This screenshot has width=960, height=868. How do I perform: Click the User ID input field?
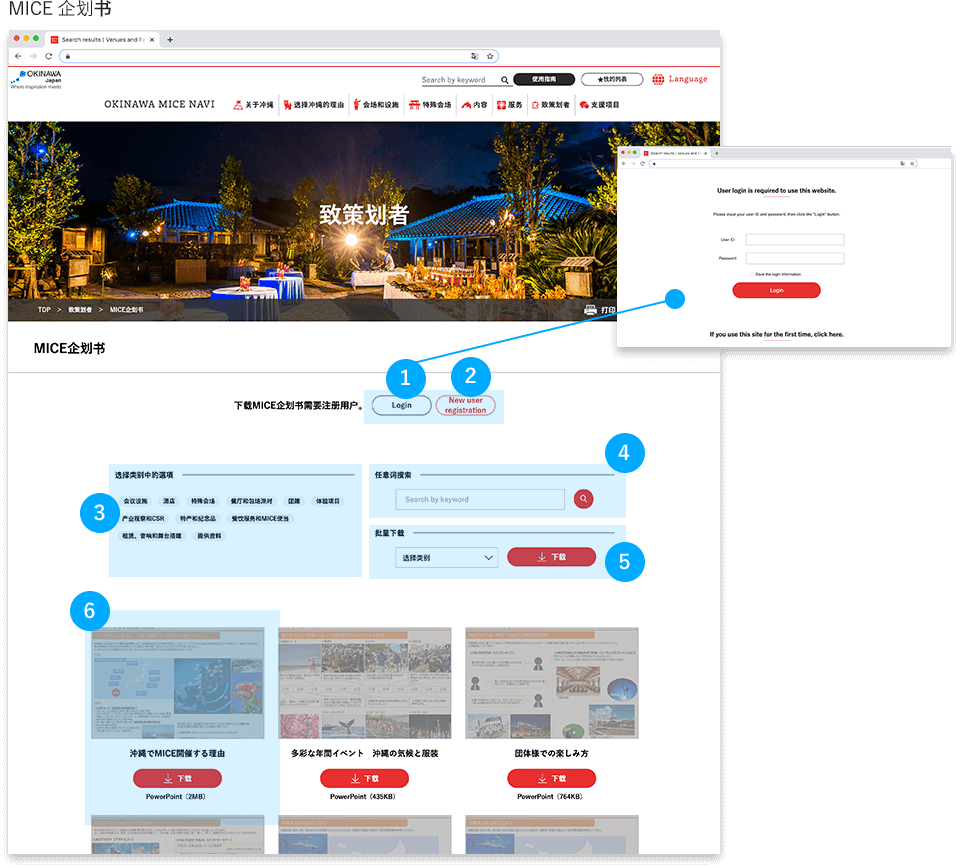(x=795, y=240)
